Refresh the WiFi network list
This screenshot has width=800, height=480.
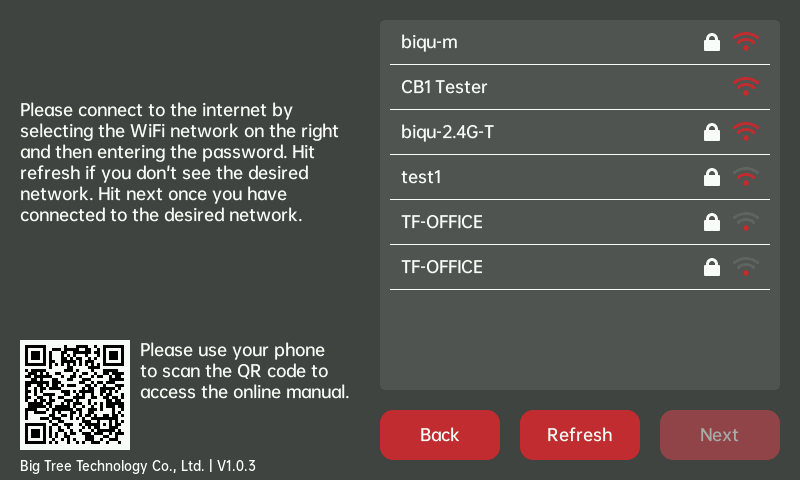pyautogui.click(x=579, y=435)
